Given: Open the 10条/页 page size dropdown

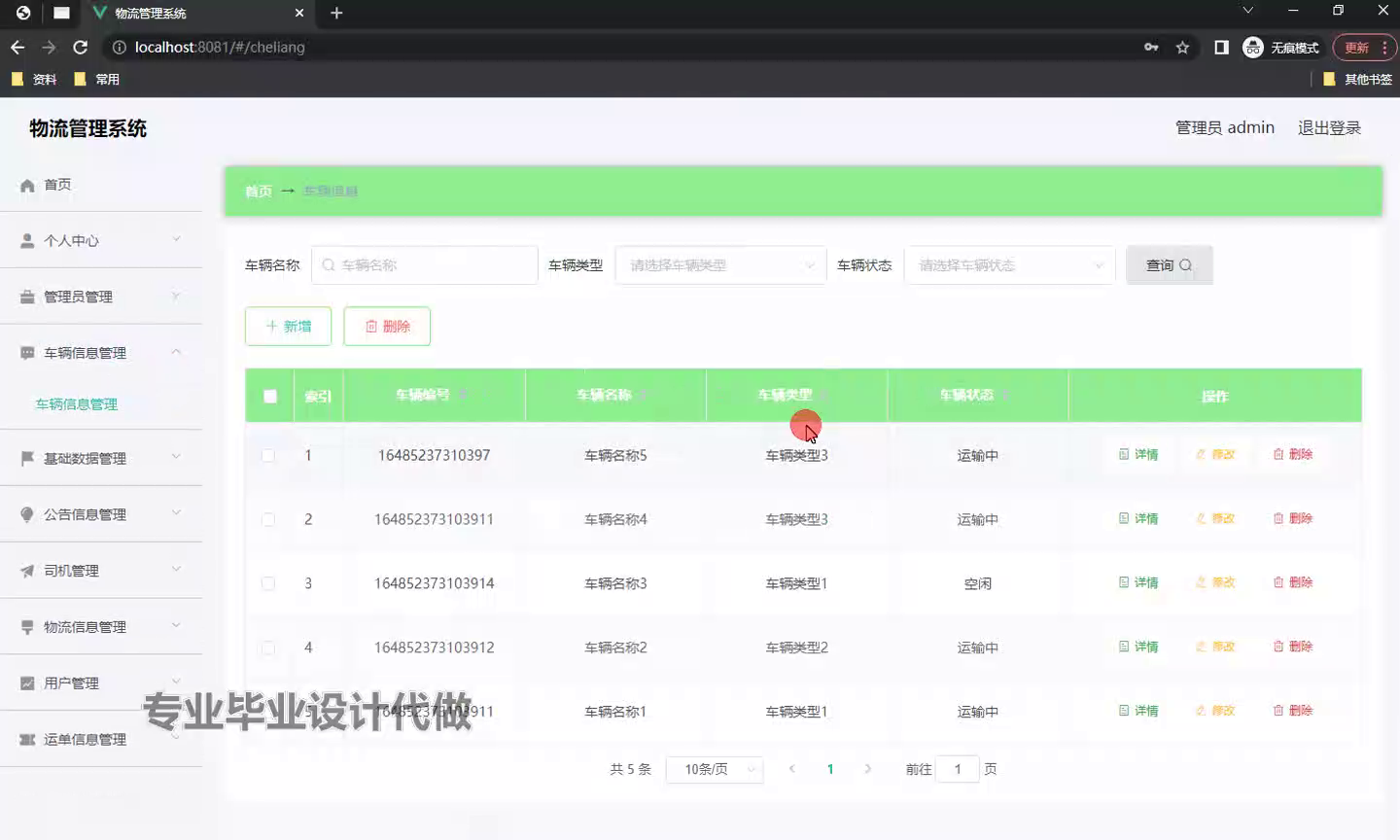Looking at the screenshot, I should click(x=715, y=769).
